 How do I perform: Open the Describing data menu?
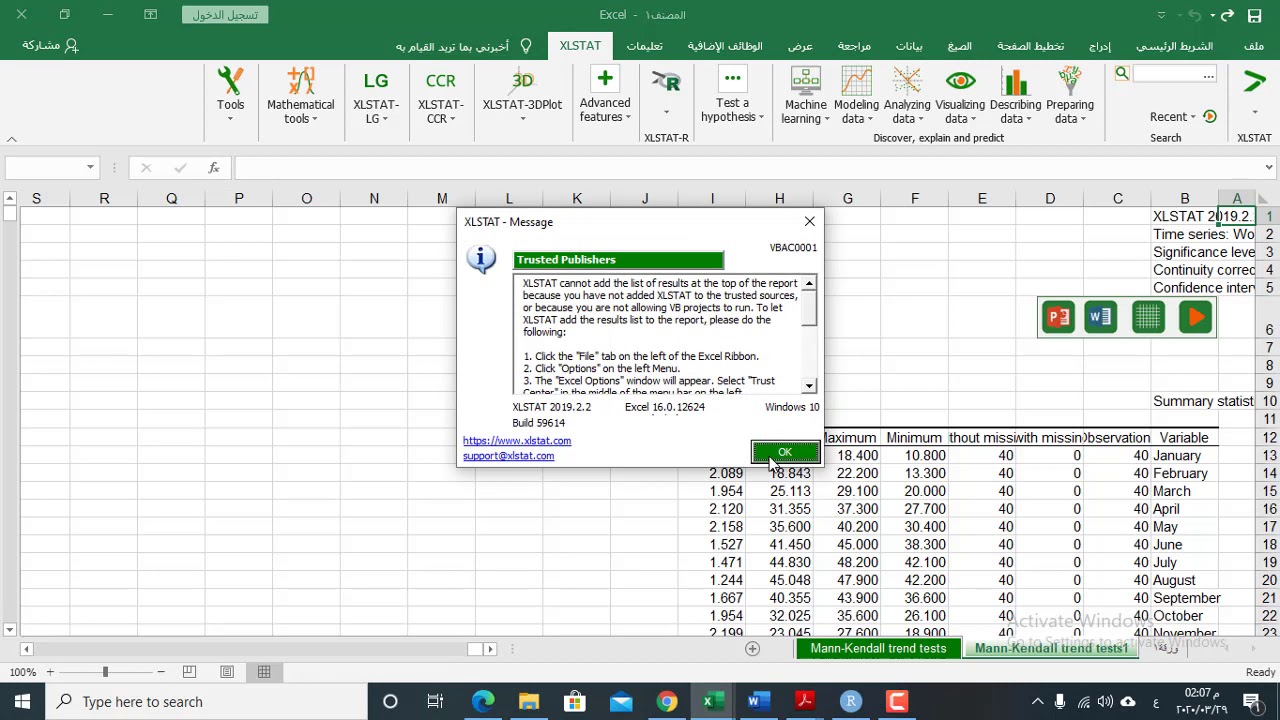(x=1015, y=96)
